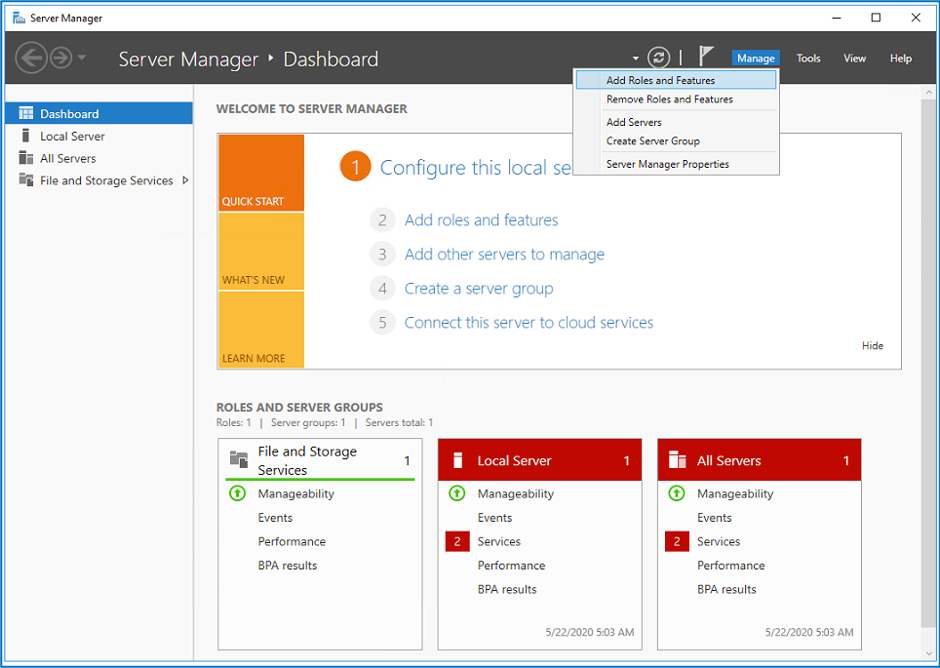
Task: Expand File and Storage Services sidebar arrow
Action: coord(185,181)
